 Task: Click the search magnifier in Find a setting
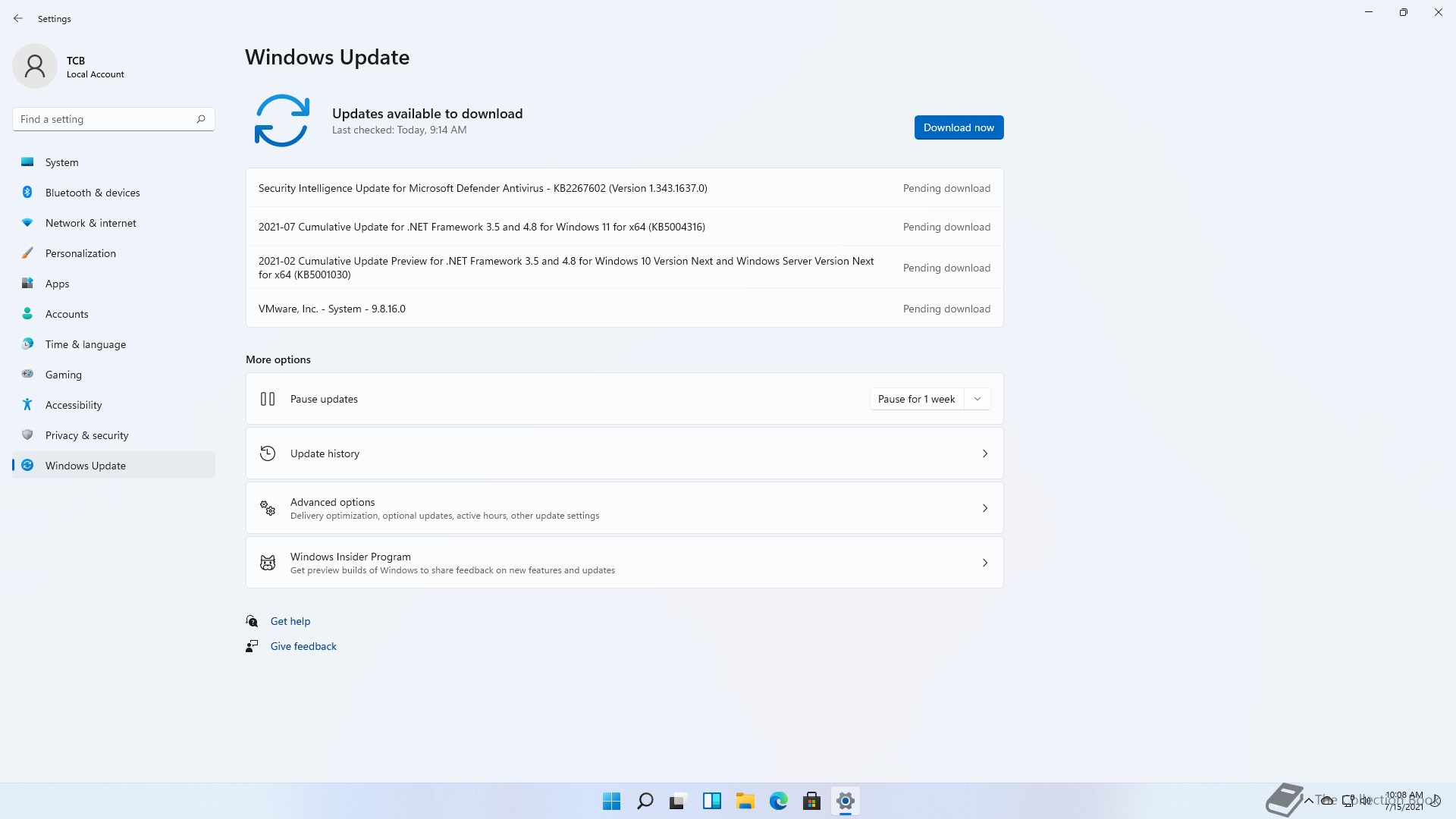point(201,119)
